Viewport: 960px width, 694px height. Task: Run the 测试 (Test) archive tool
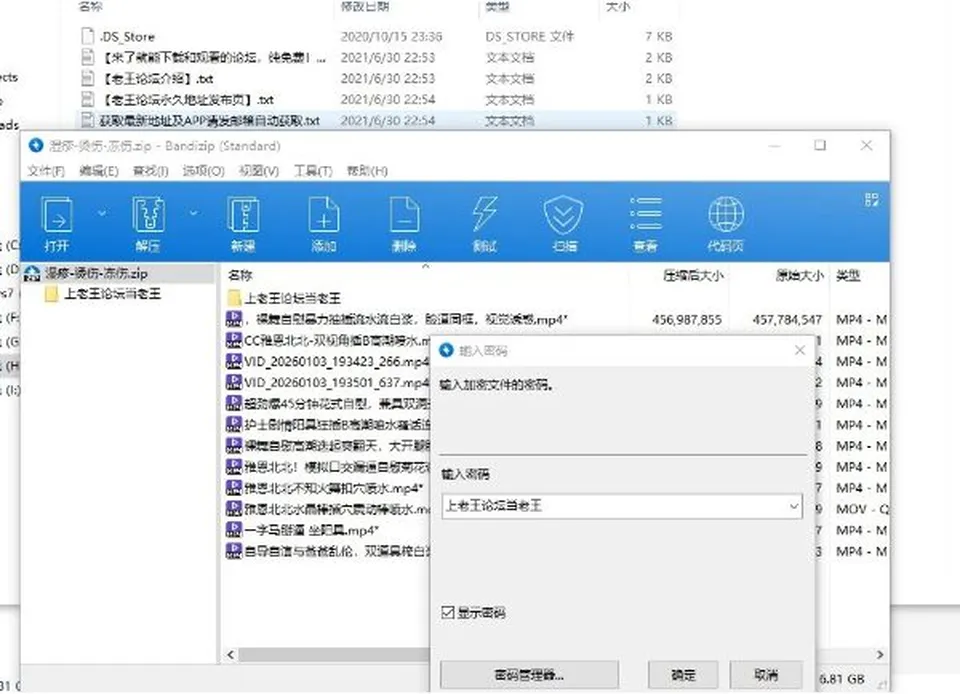pyautogui.click(x=484, y=214)
